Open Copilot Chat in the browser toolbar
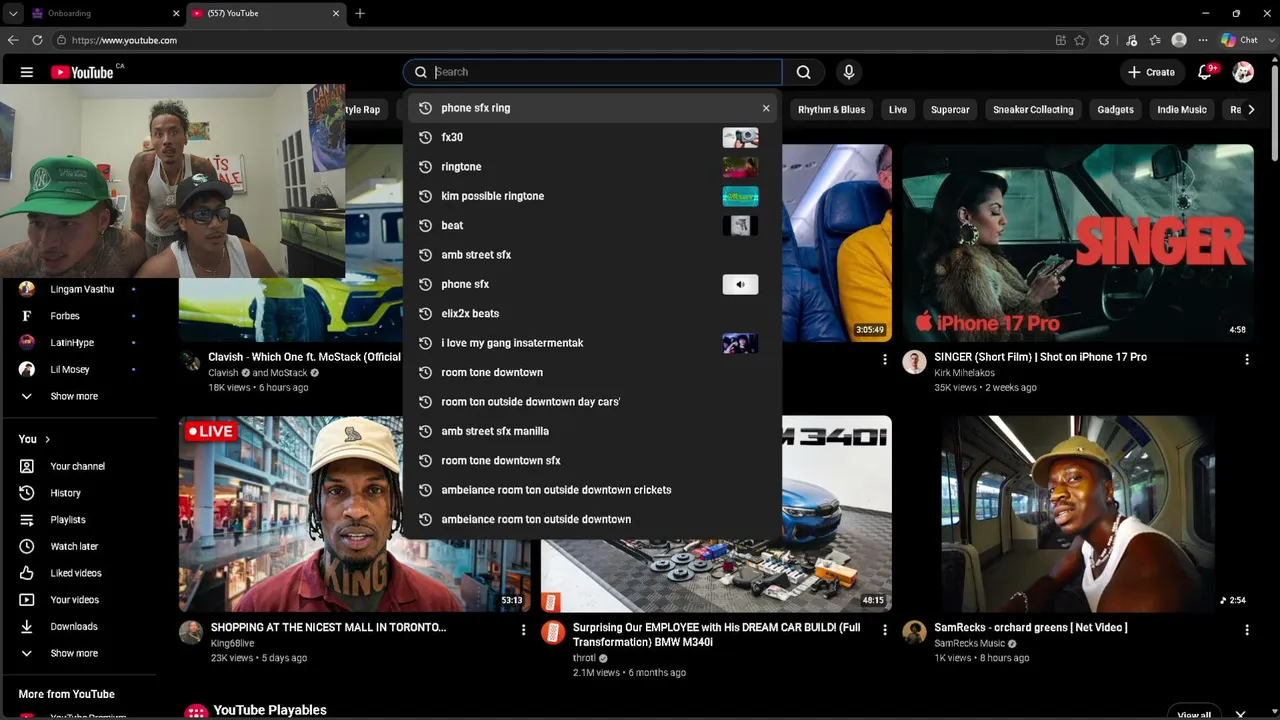1280x720 pixels. [x=1240, y=40]
